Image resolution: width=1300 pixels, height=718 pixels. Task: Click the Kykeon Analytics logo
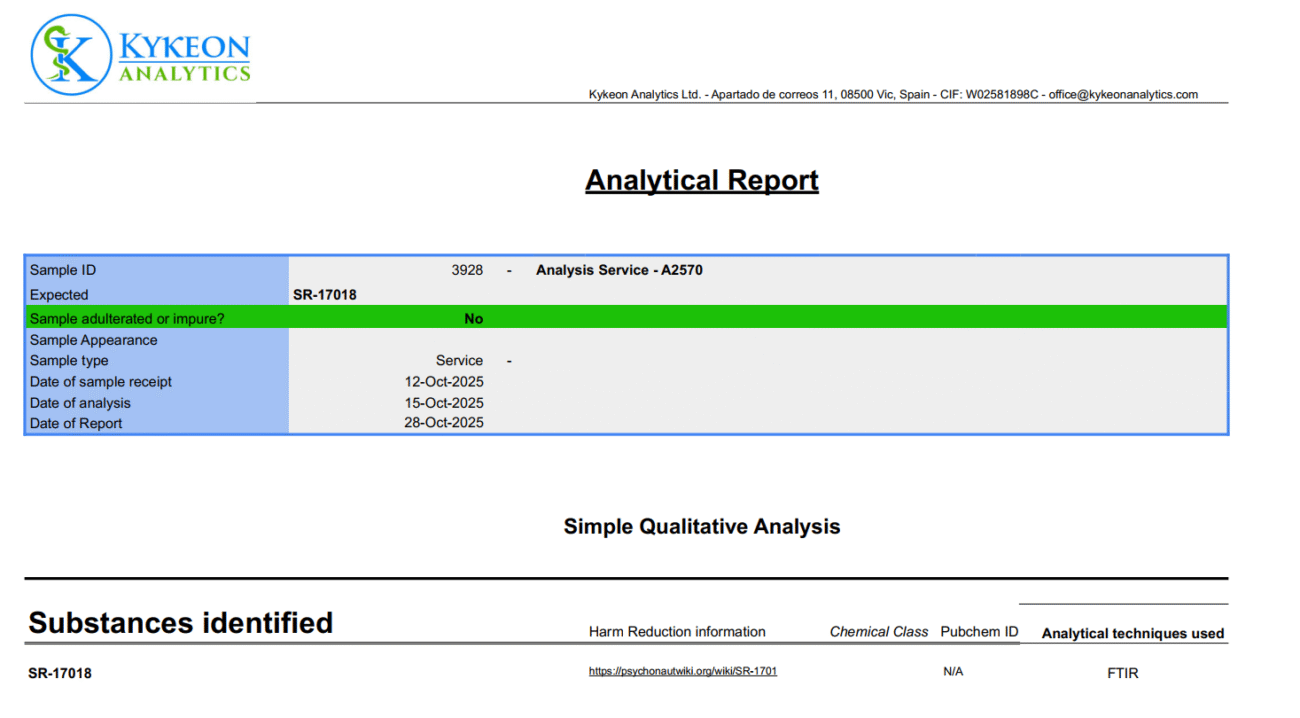pos(140,55)
